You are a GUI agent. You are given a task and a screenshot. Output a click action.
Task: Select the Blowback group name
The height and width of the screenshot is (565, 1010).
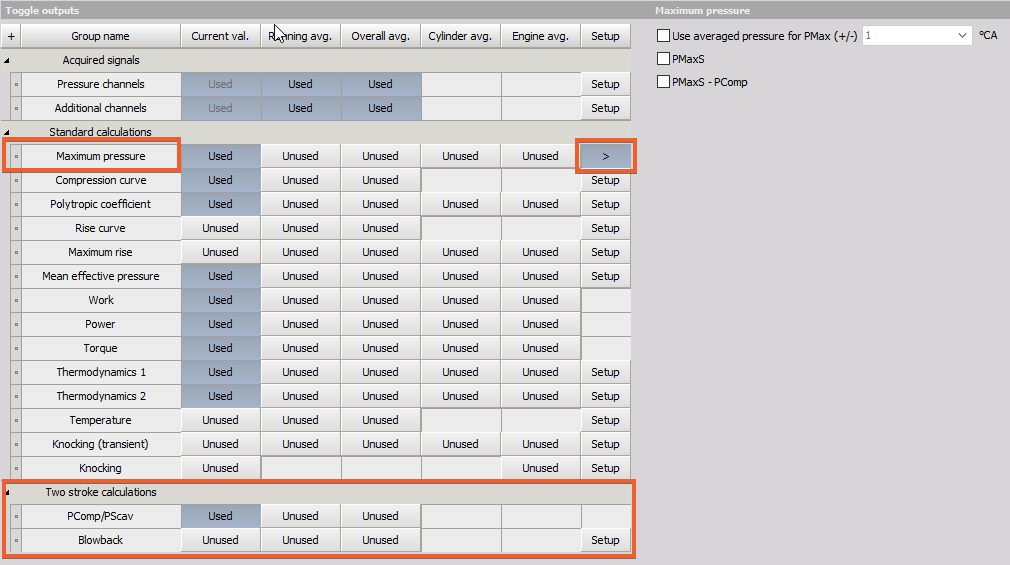(x=100, y=541)
